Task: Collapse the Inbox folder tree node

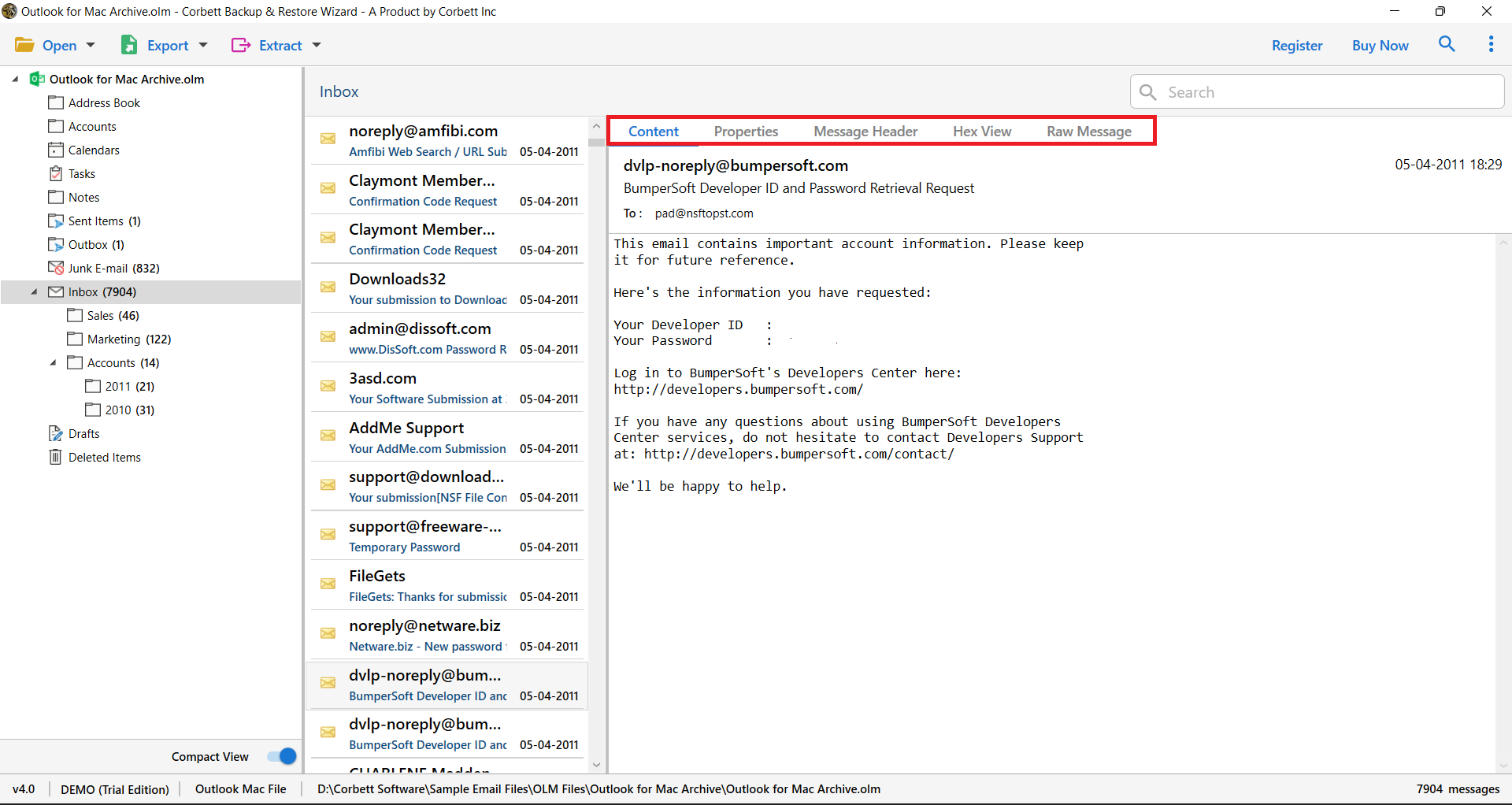Action: pyautogui.click(x=35, y=291)
